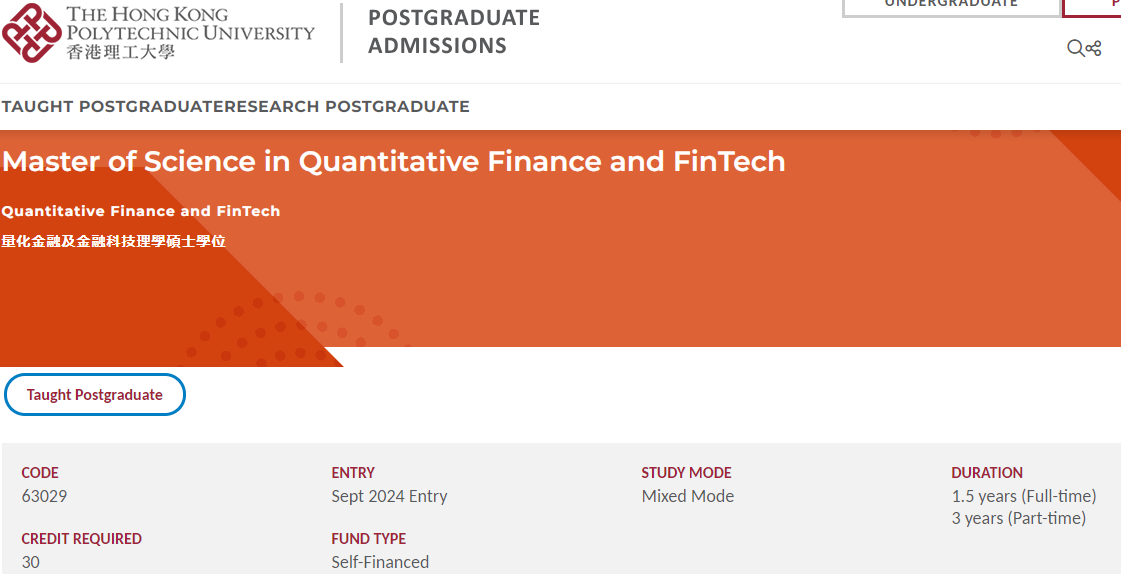Click the Mixed Mode study value
Viewport: 1121px width, 574px height.
pyautogui.click(x=687, y=496)
